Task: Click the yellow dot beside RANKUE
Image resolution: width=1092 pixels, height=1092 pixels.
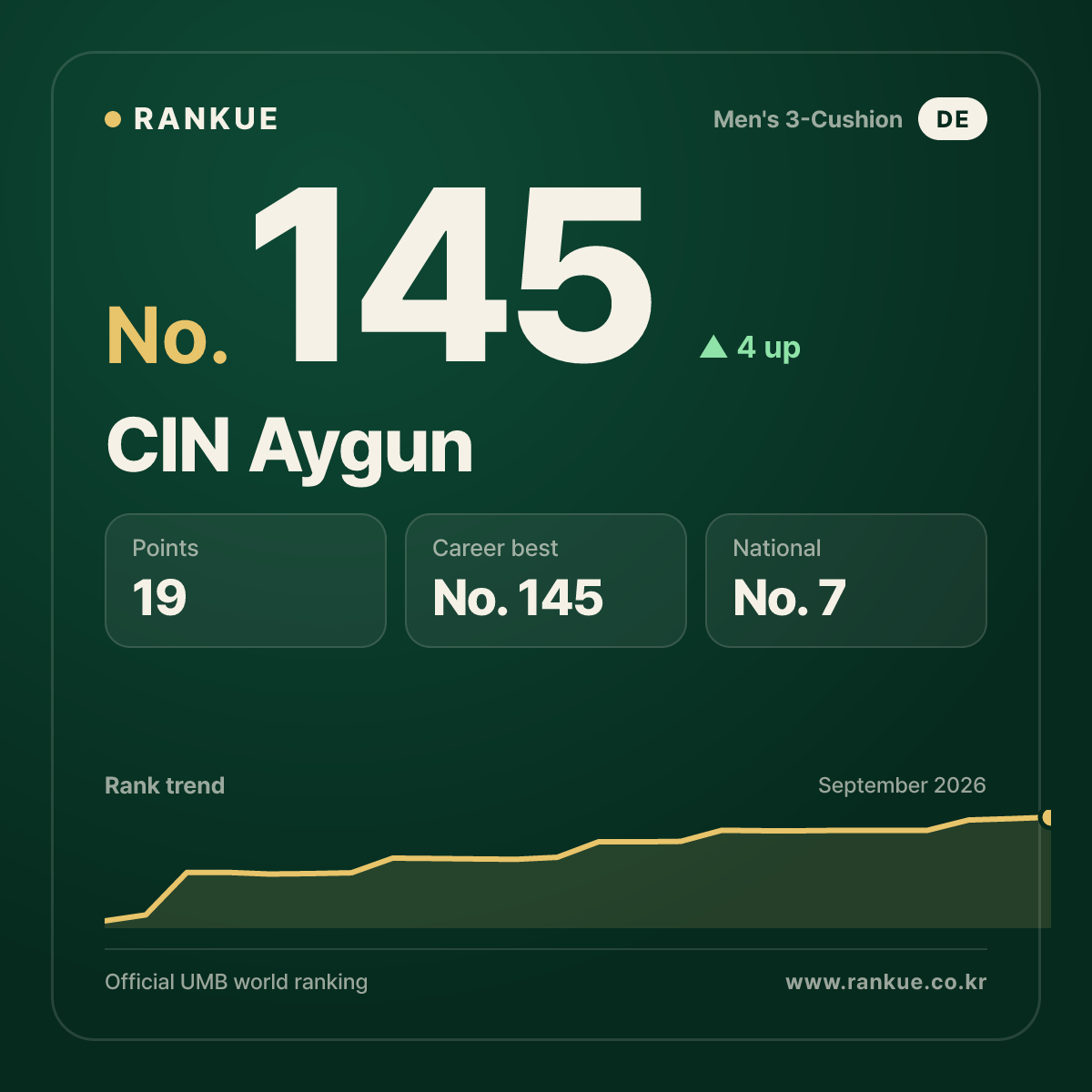Action: tap(113, 119)
